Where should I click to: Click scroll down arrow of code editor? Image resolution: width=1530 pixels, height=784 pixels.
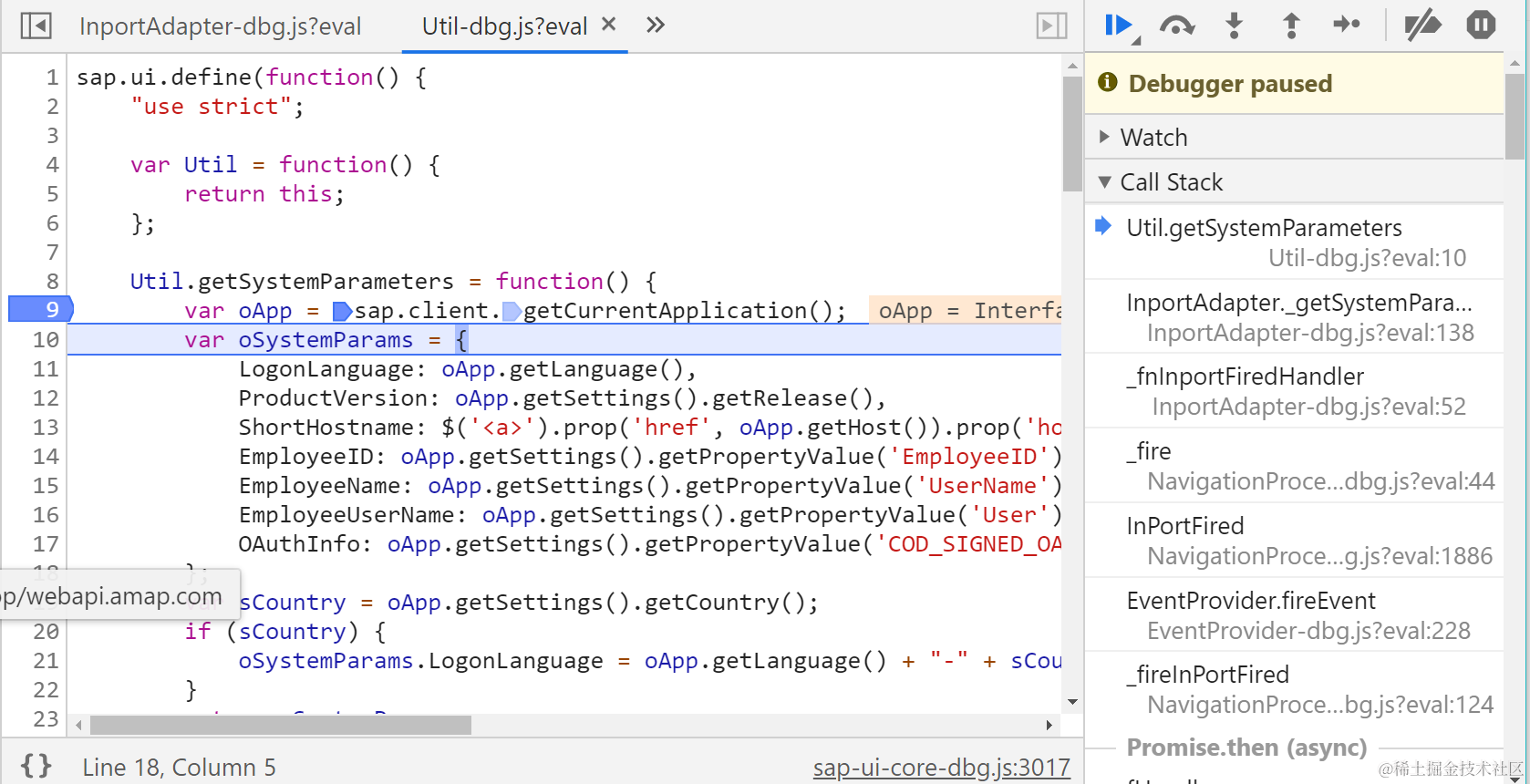(1072, 702)
